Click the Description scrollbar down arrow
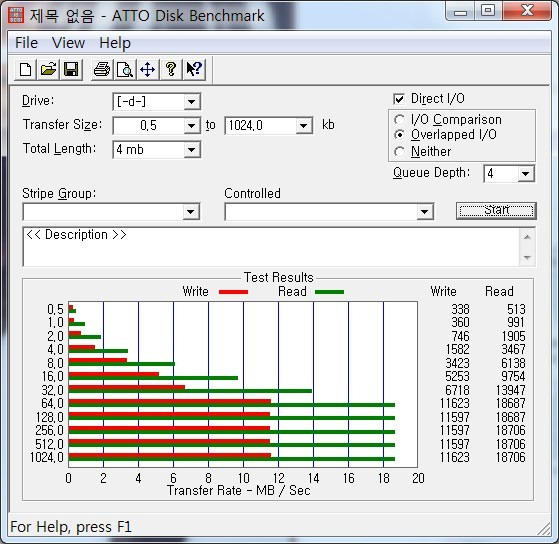This screenshot has width=559, height=544. (x=527, y=257)
